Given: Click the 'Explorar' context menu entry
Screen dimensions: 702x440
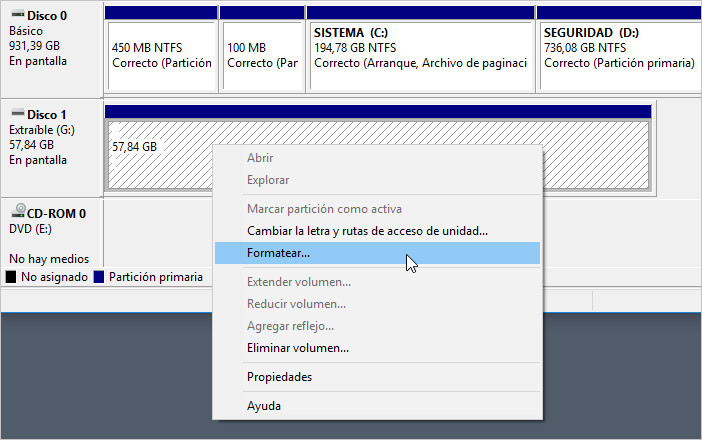Looking at the screenshot, I should pos(268,180).
